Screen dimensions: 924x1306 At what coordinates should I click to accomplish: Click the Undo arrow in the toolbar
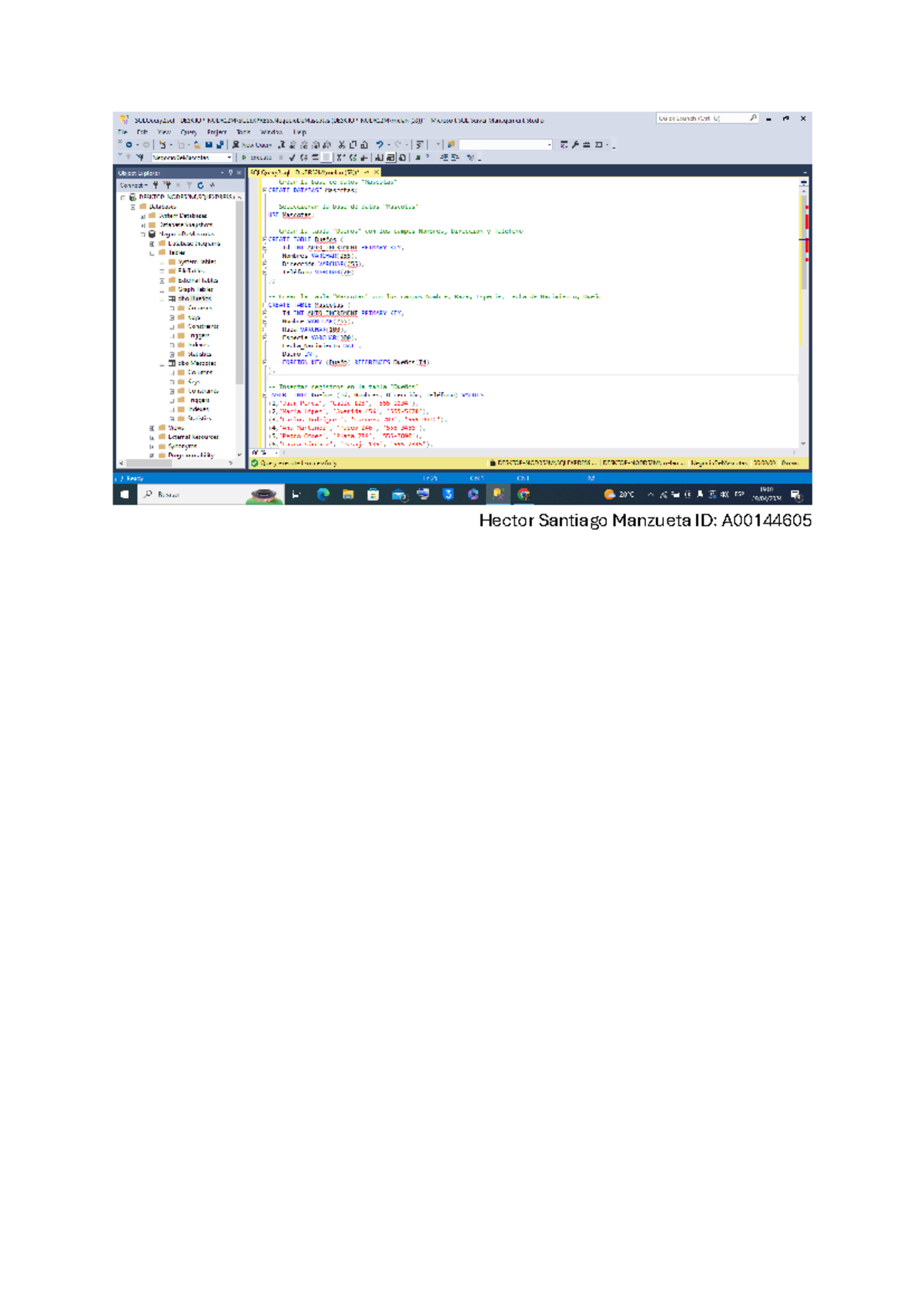point(380,145)
